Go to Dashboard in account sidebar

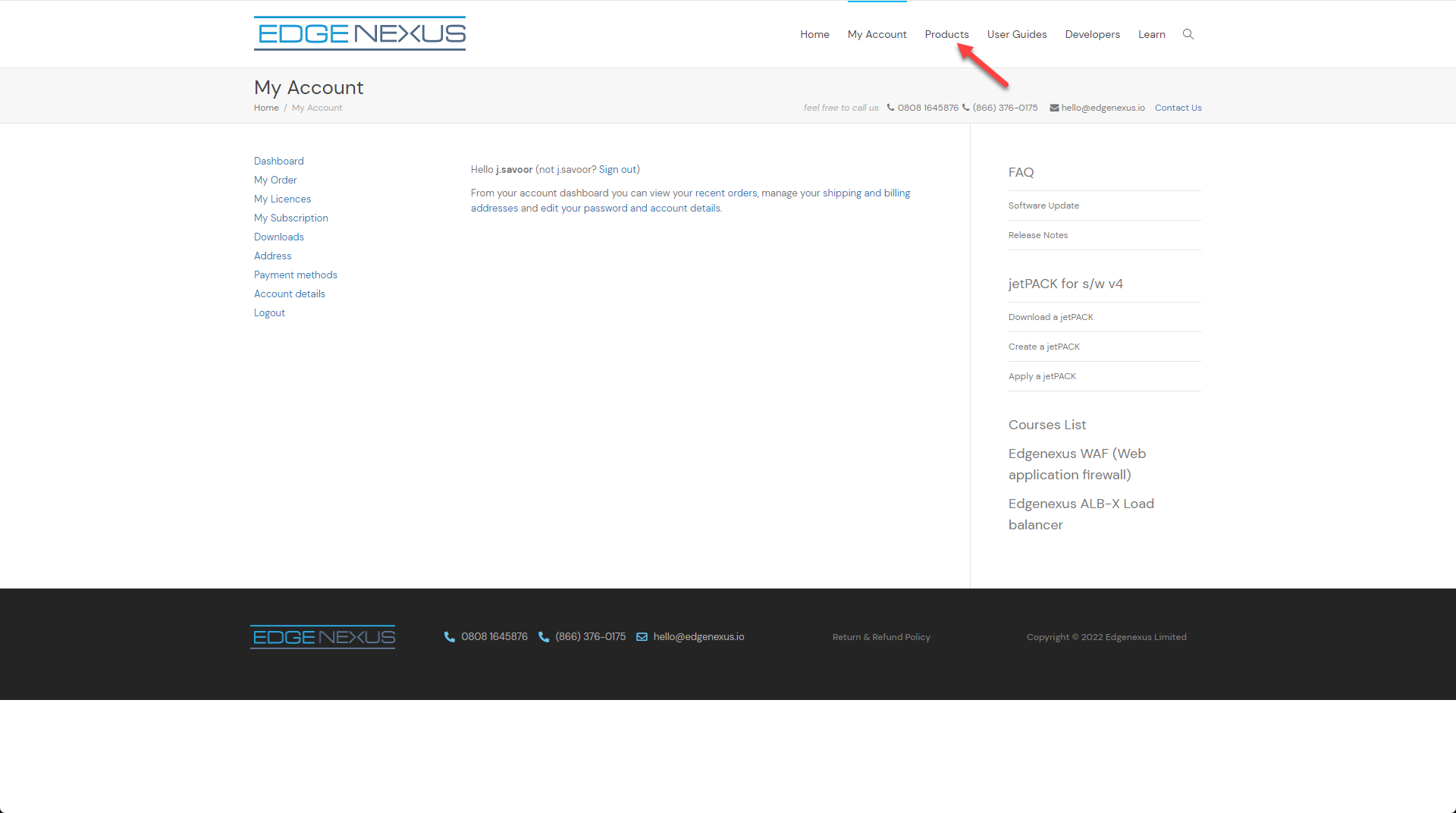(x=279, y=161)
